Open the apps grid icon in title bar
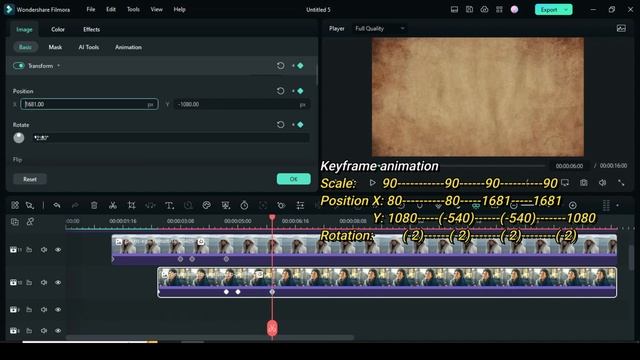 (x=499, y=9)
